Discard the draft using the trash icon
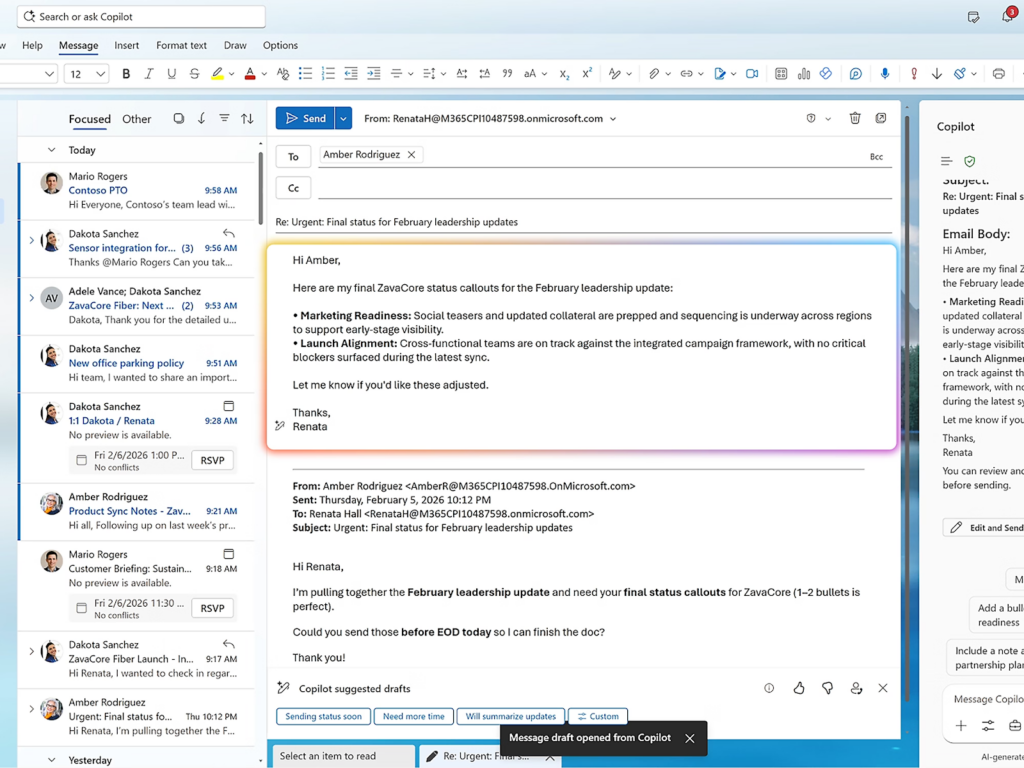 855,117
